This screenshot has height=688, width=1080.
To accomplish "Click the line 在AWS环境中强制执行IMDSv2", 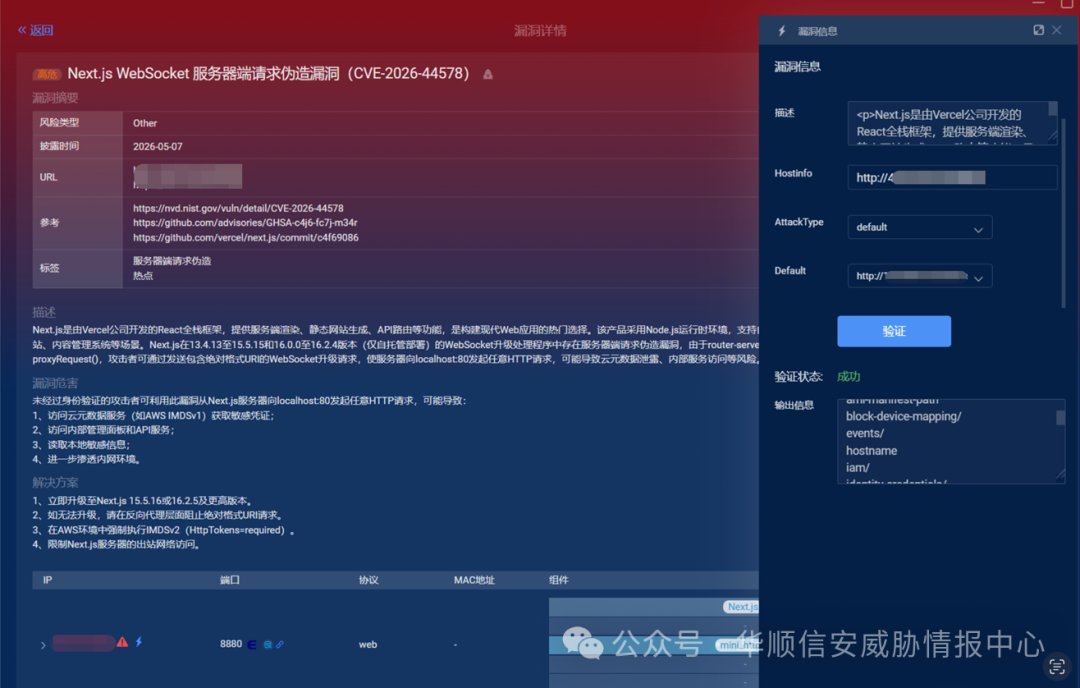I will click(x=164, y=530).
